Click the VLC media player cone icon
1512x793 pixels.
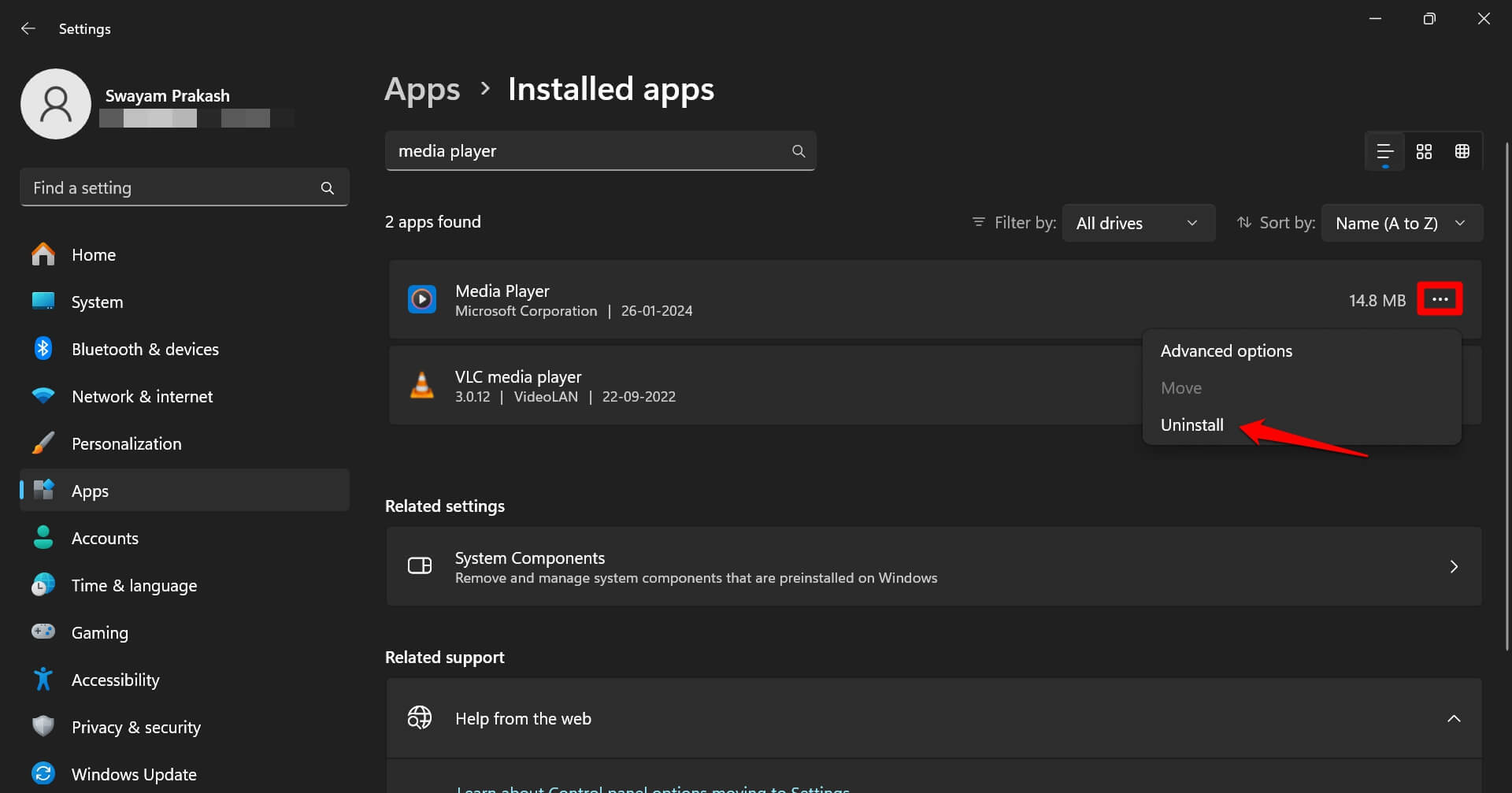coord(422,385)
